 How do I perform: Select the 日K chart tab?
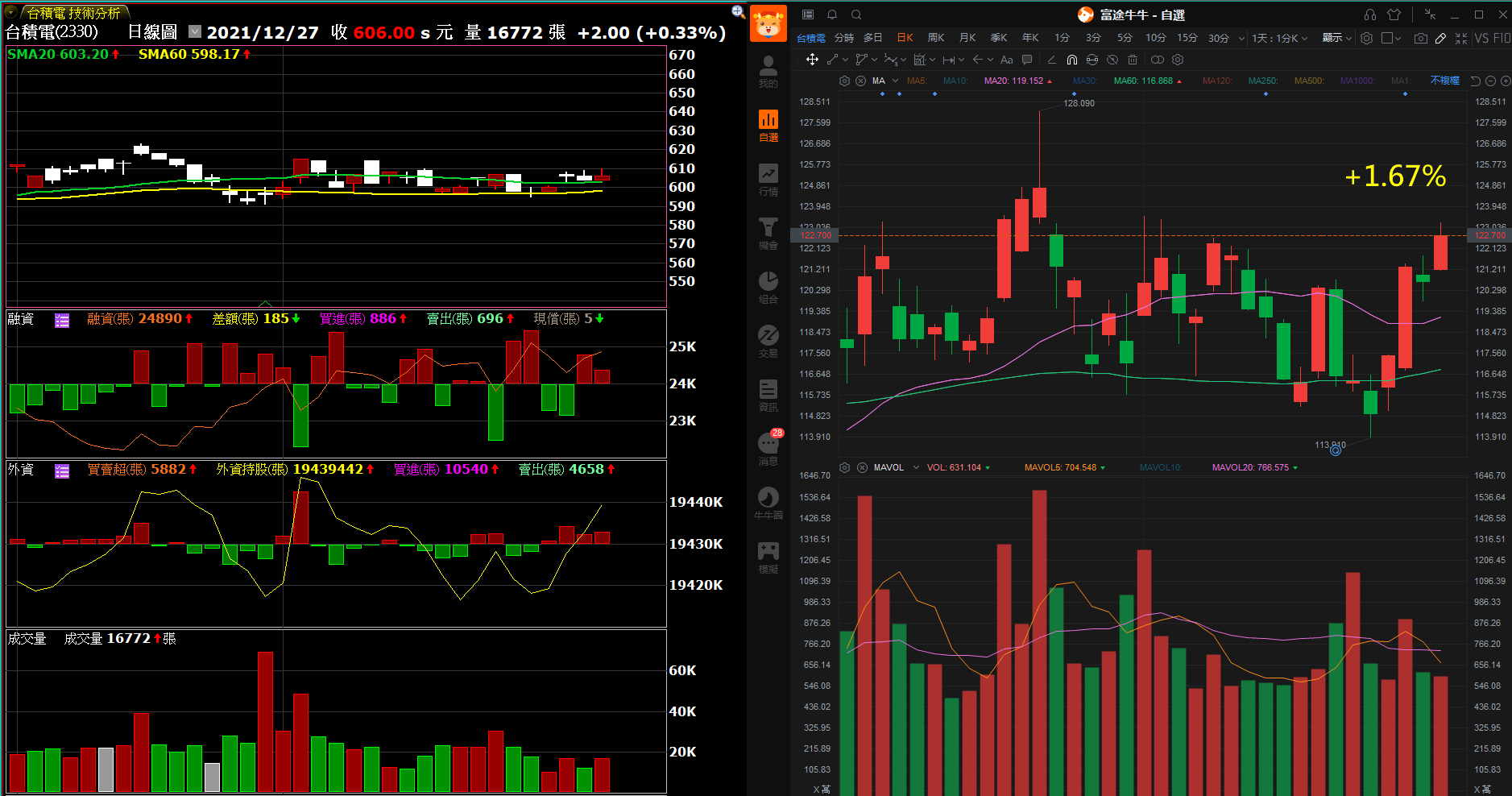(x=905, y=38)
